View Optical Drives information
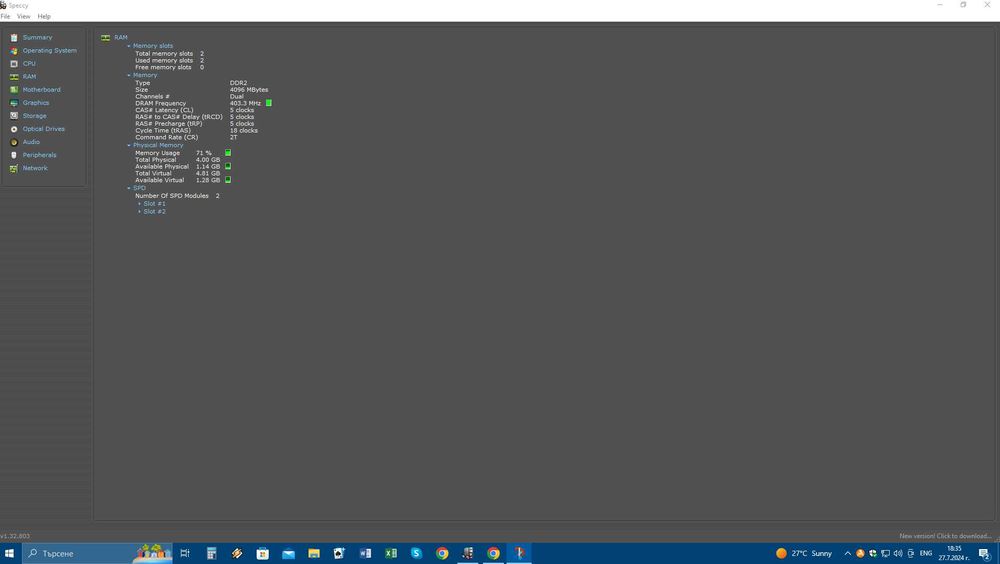Screen dimensions: 1000x564 [43, 129]
